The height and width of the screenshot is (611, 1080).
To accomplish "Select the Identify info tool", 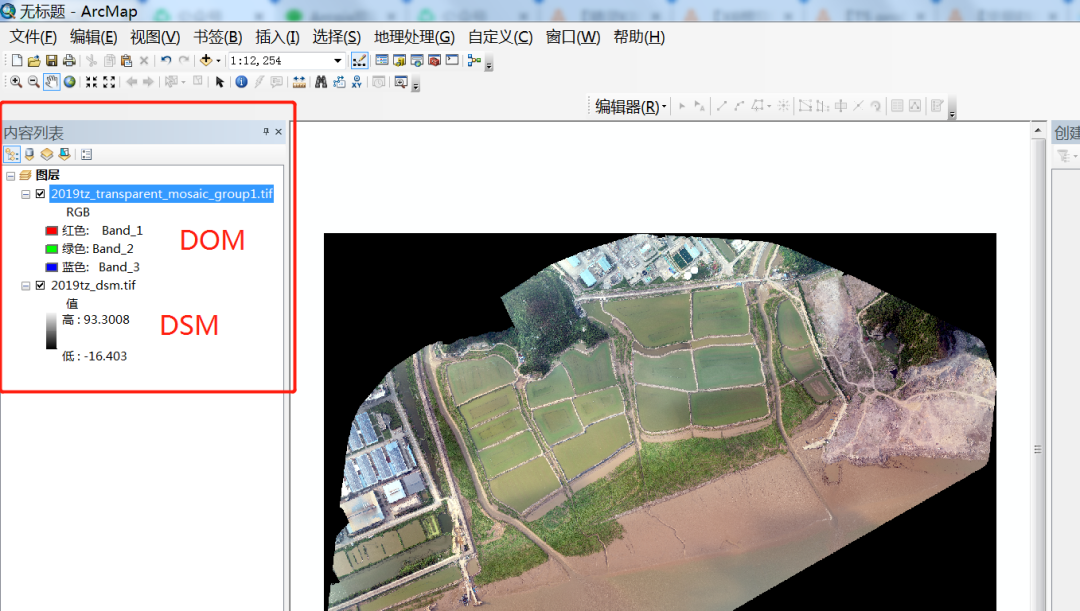I will pyautogui.click(x=241, y=82).
